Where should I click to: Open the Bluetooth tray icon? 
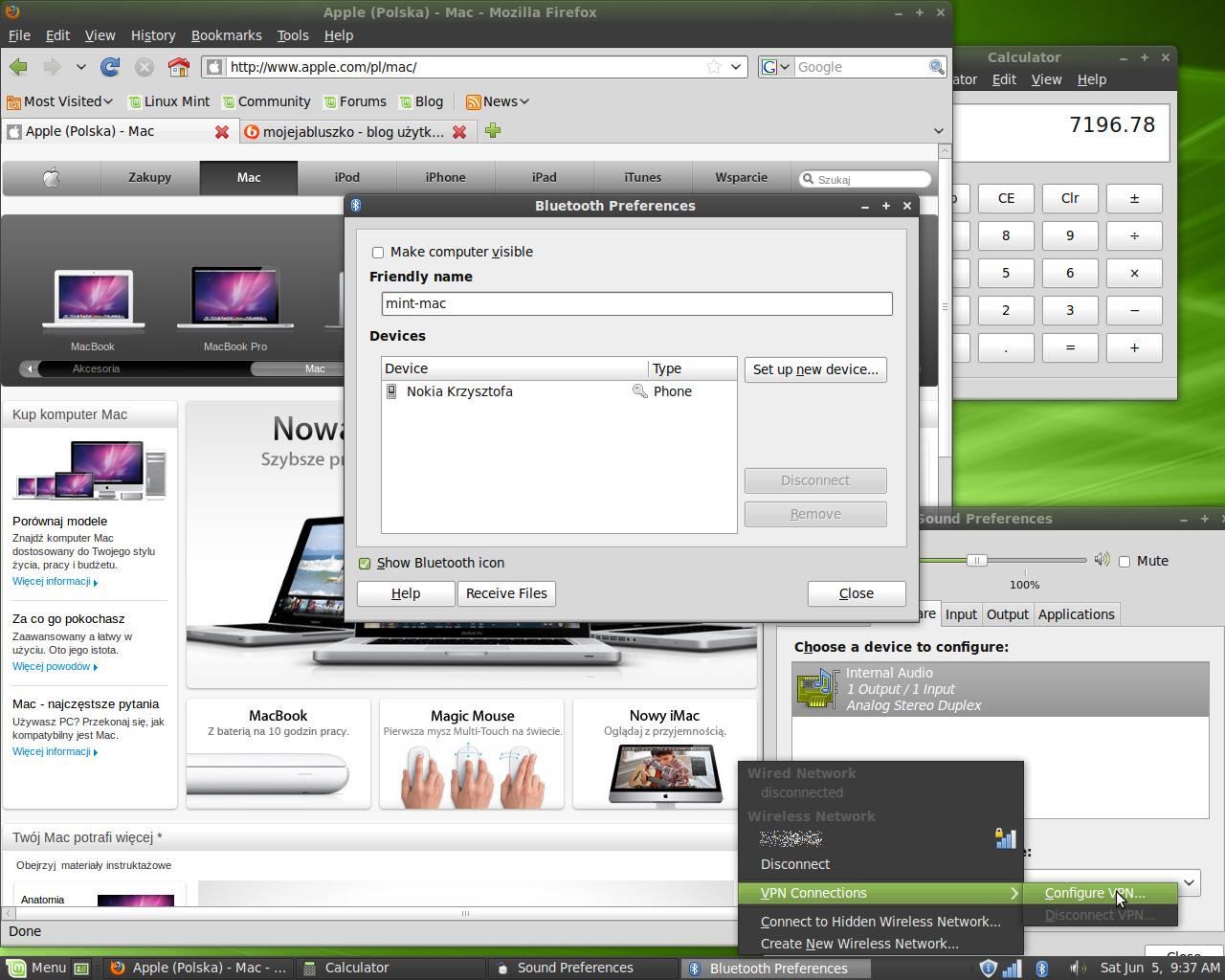(1042, 968)
